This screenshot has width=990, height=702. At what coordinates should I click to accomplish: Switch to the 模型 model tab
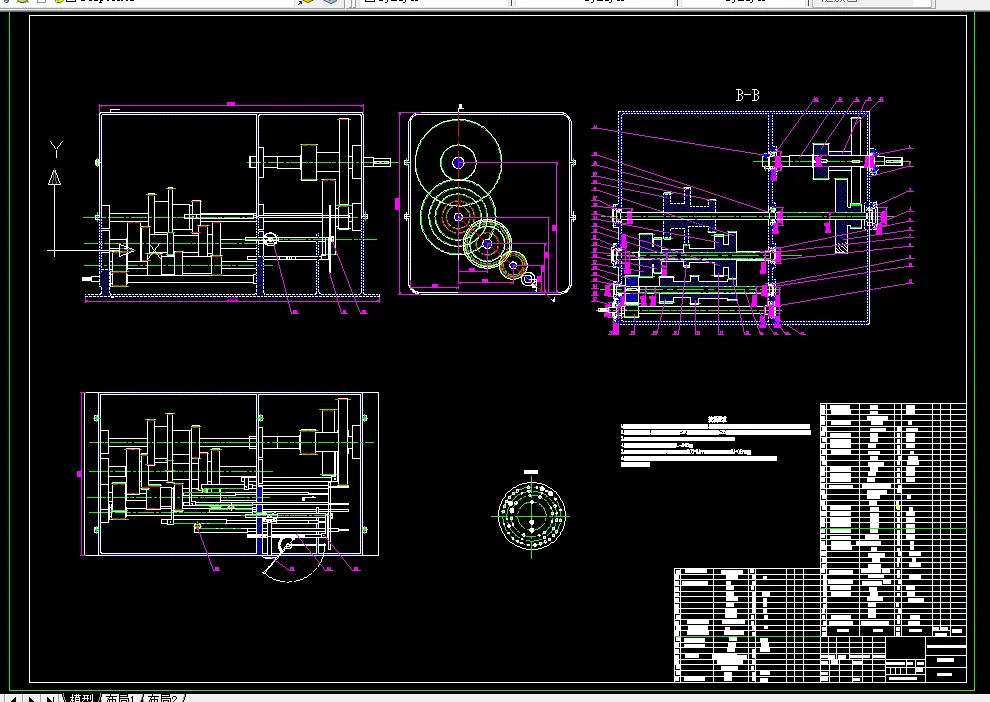pyautogui.click(x=80, y=698)
